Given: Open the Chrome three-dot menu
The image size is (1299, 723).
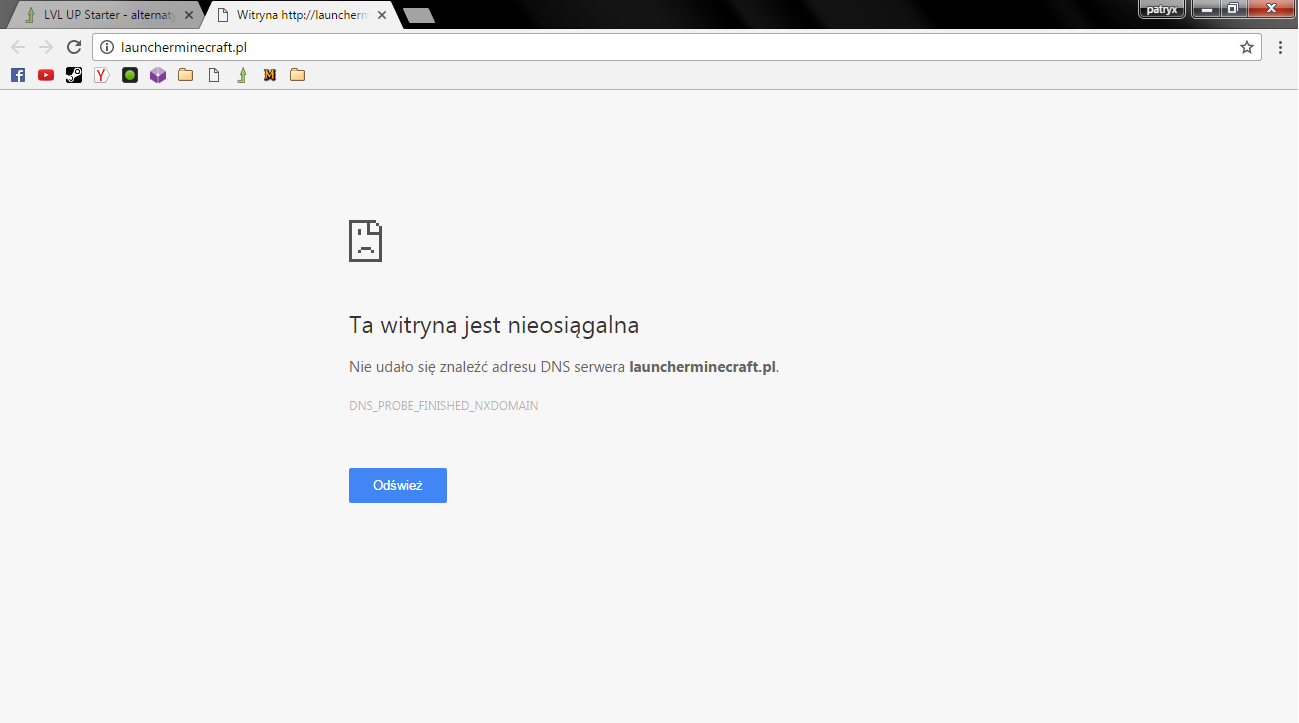Looking at the screenshot, I should (x=1280, y=47).
